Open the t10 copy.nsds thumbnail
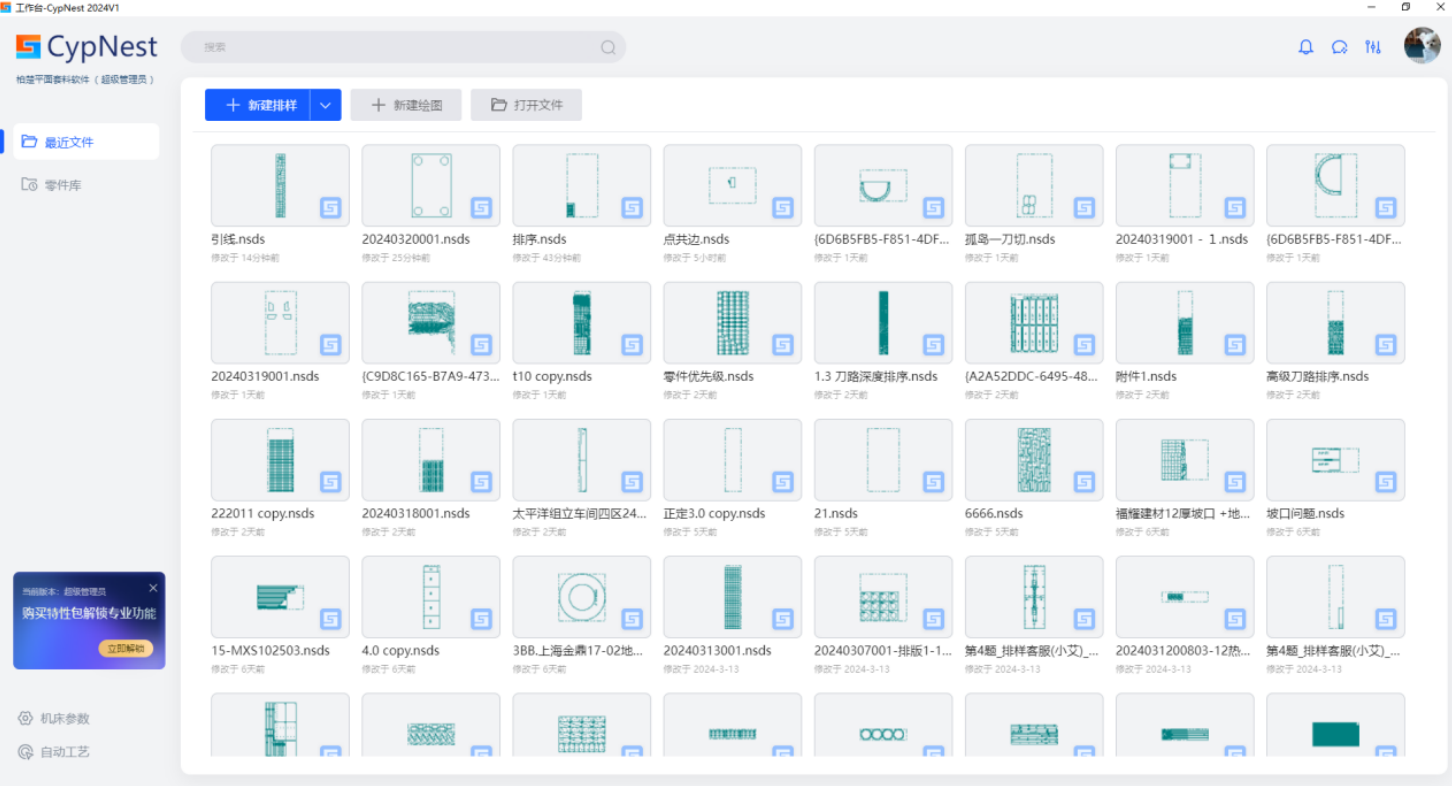This screenshot has height=786, width=1452. point(582,322)
